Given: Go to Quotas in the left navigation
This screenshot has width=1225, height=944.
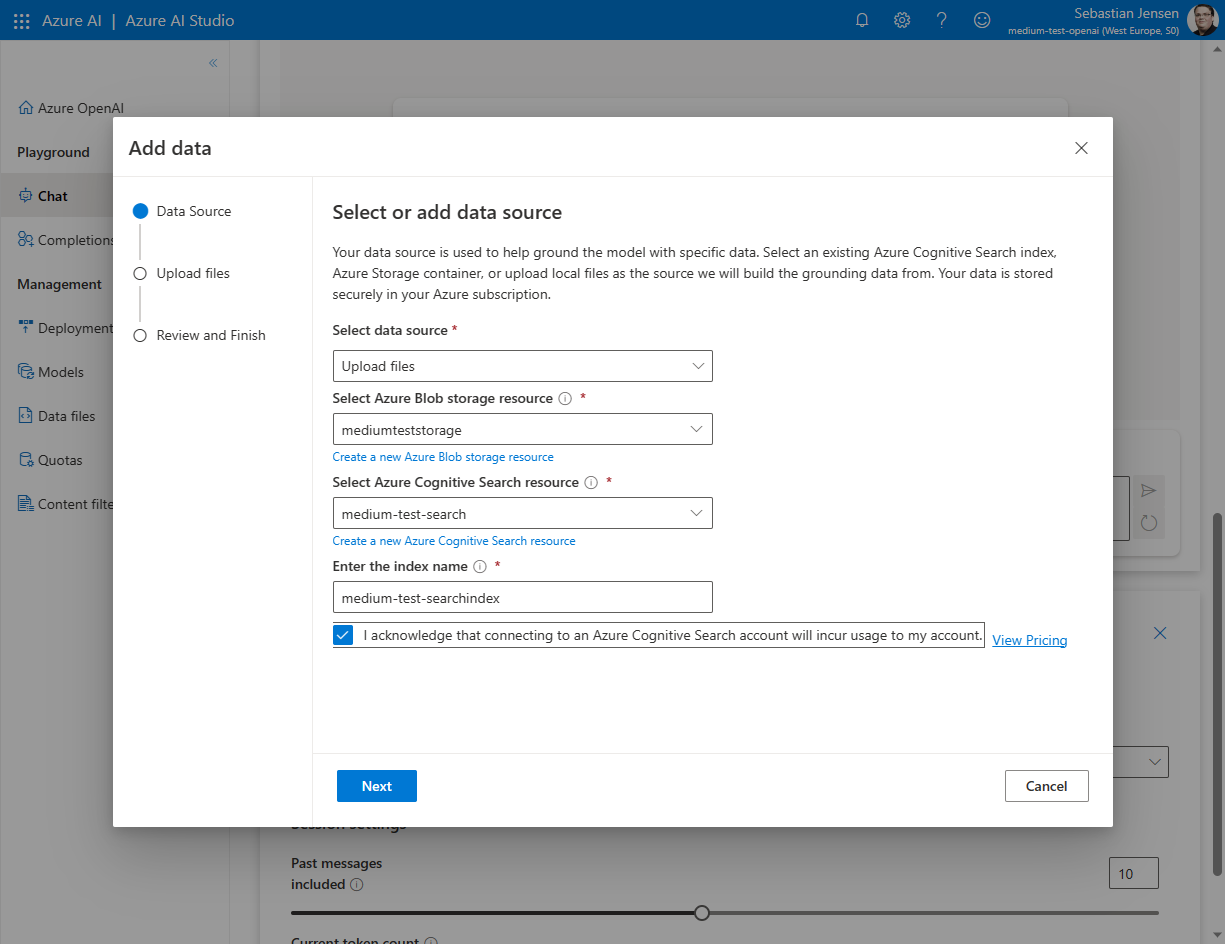Looking at the screenshot, I should pos(60,460).
